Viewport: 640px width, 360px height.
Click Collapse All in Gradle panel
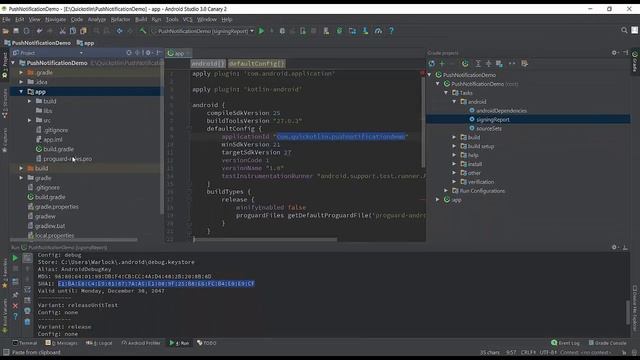point(489,64)
